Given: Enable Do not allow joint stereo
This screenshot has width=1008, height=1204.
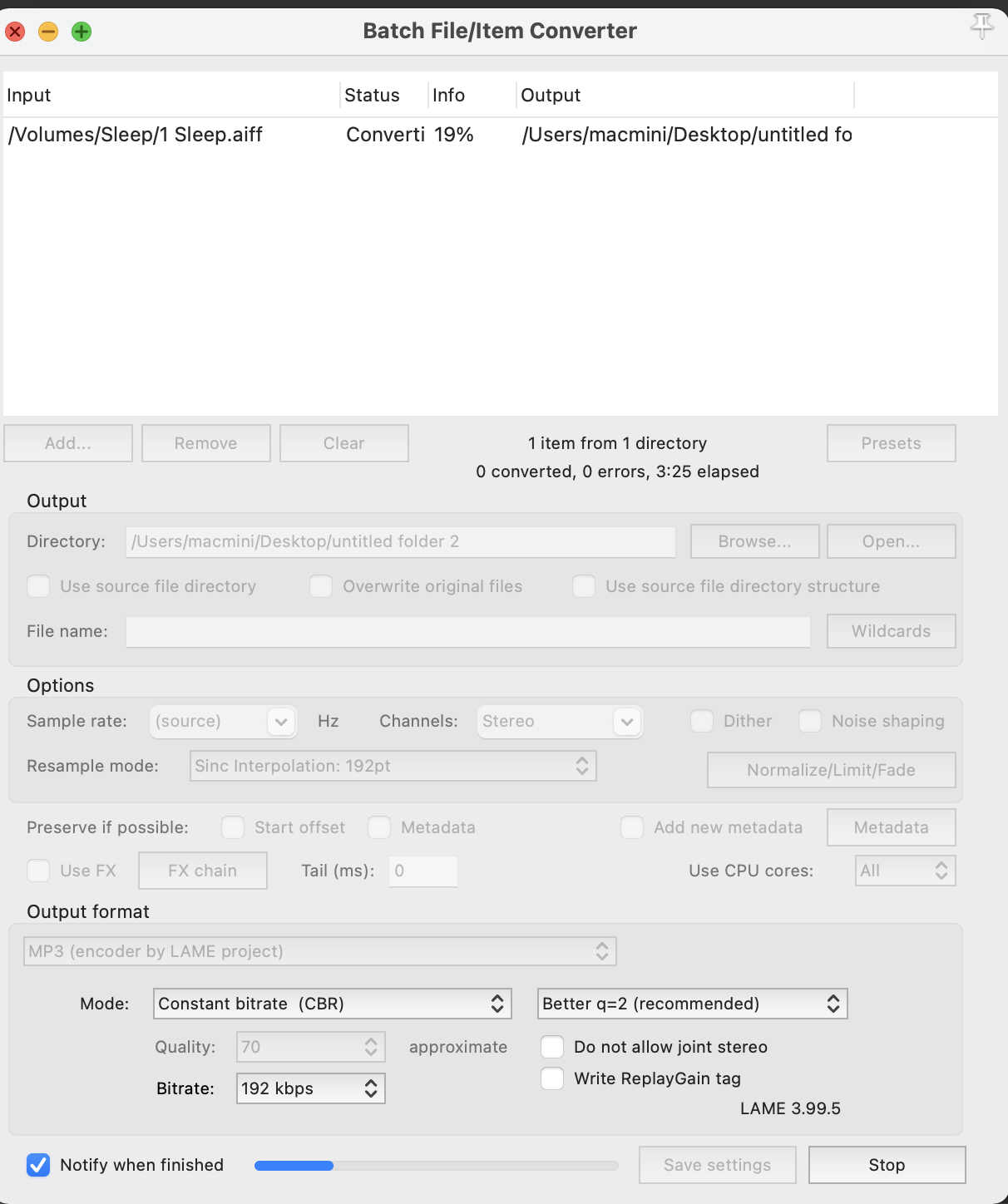Looking at the screenshot, I should click(x=552, y=1047).
